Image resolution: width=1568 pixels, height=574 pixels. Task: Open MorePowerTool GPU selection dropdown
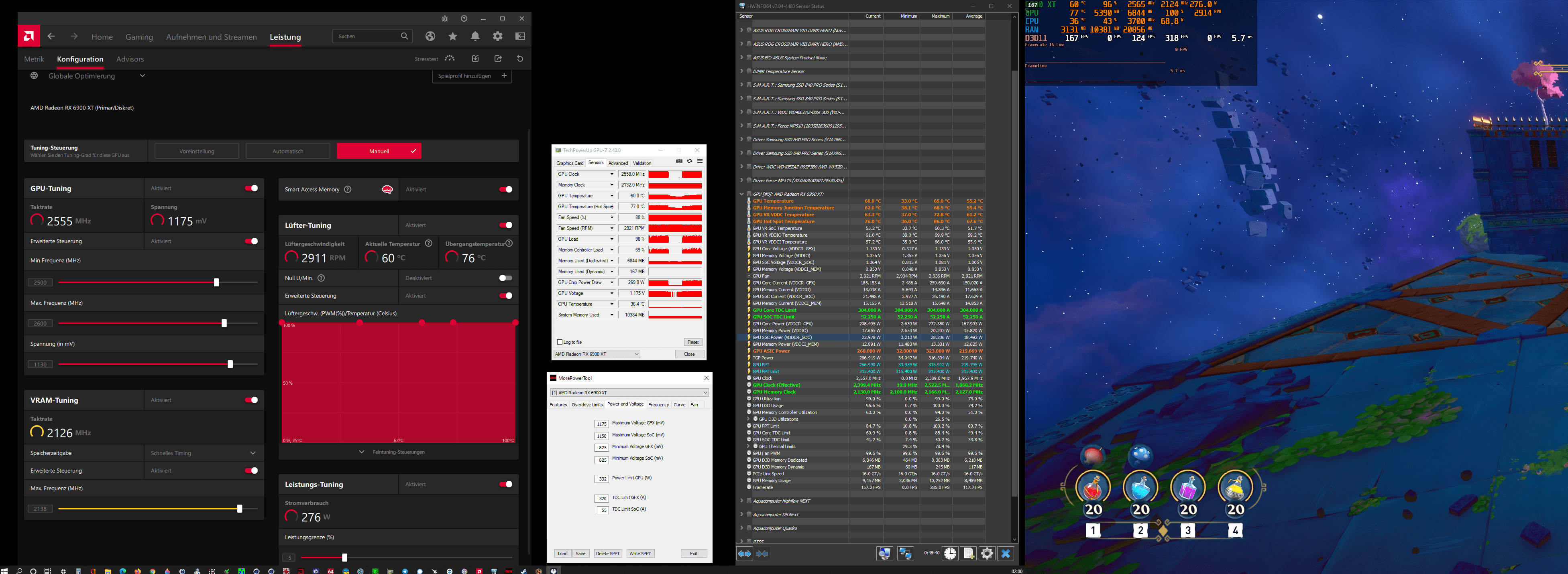(x=629, y=393)
